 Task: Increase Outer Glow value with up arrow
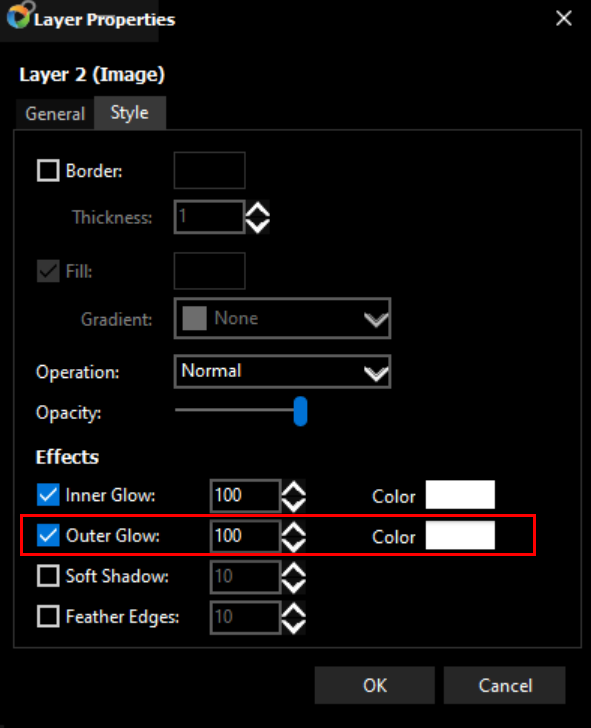[x=293, y=528]
